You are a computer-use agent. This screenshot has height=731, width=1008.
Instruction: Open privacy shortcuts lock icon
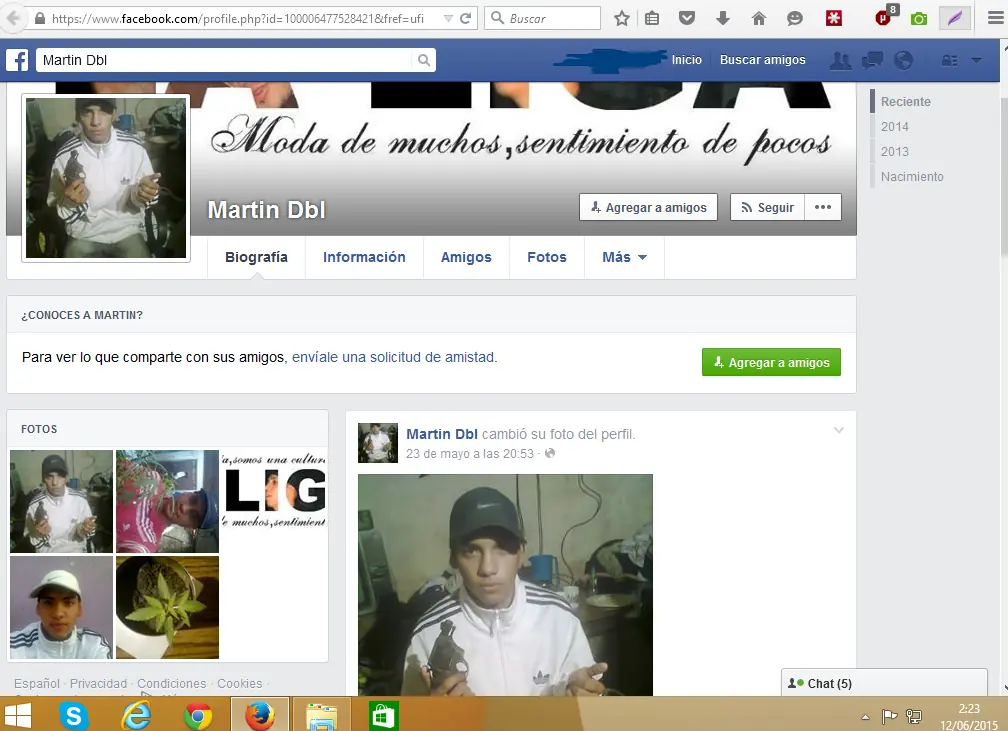pos(948,60)
